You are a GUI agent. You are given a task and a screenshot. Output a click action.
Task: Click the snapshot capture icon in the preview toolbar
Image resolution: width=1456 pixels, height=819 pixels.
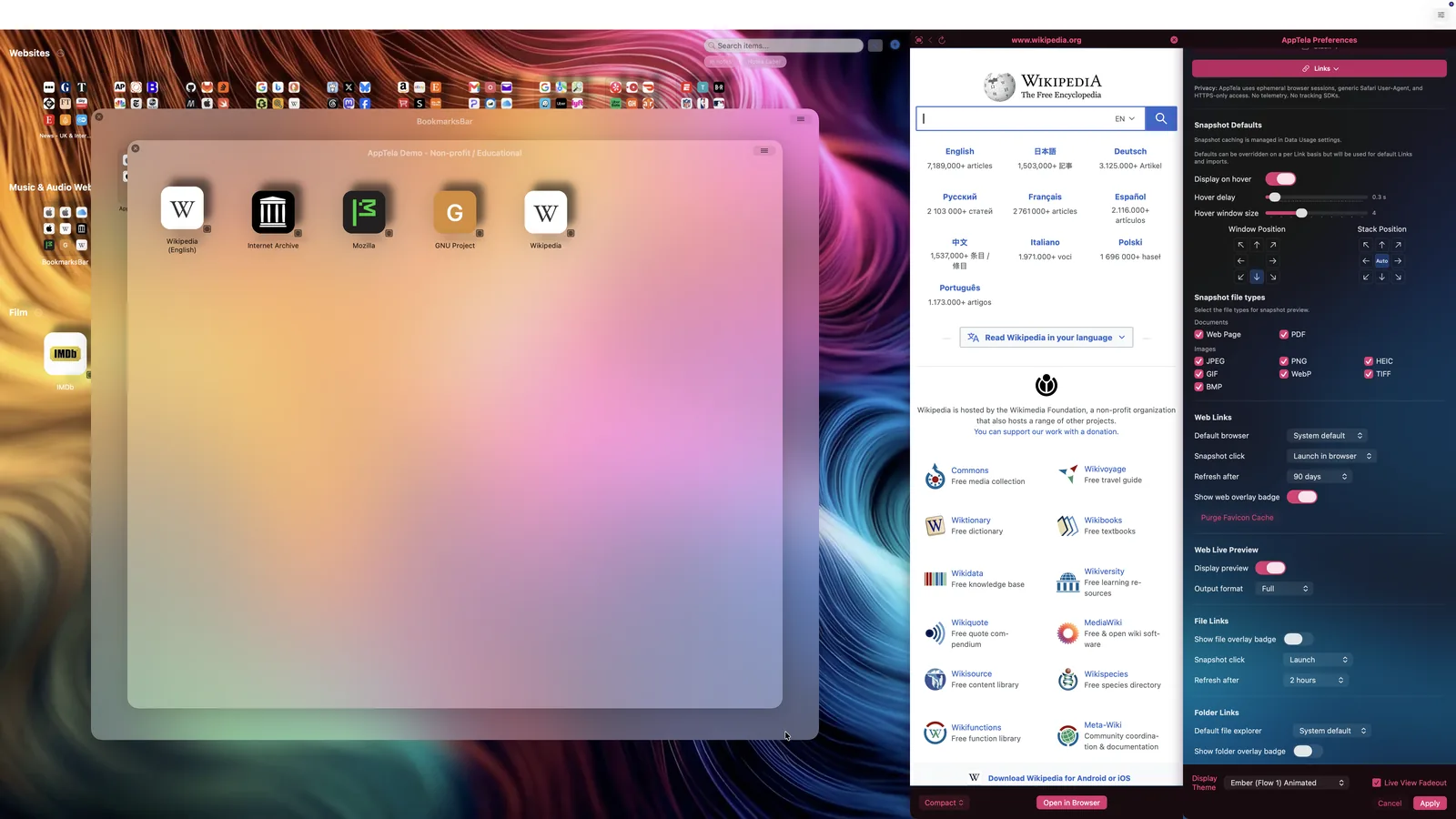[919, 40]
